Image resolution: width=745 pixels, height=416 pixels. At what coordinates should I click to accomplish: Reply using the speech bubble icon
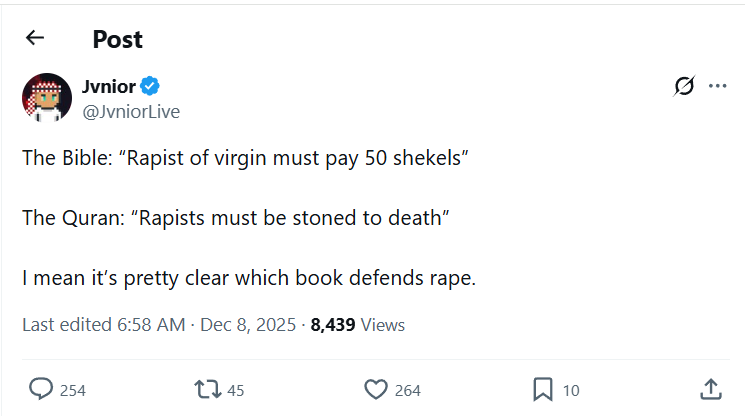41,389
